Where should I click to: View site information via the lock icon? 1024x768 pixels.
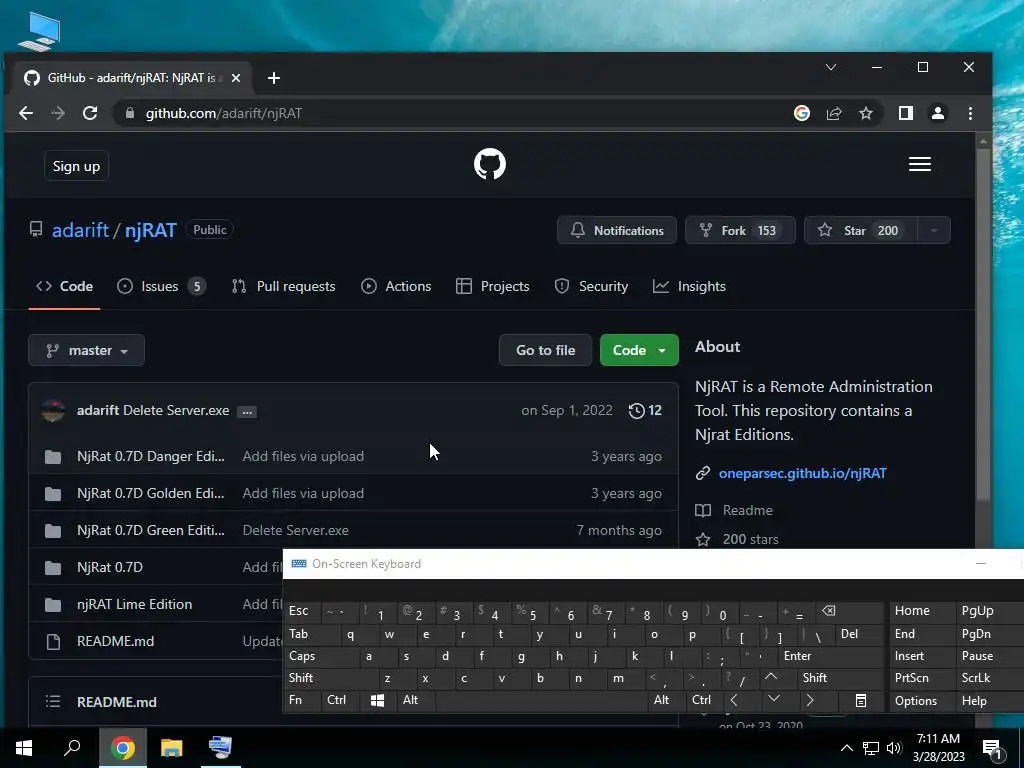(130, 113)
